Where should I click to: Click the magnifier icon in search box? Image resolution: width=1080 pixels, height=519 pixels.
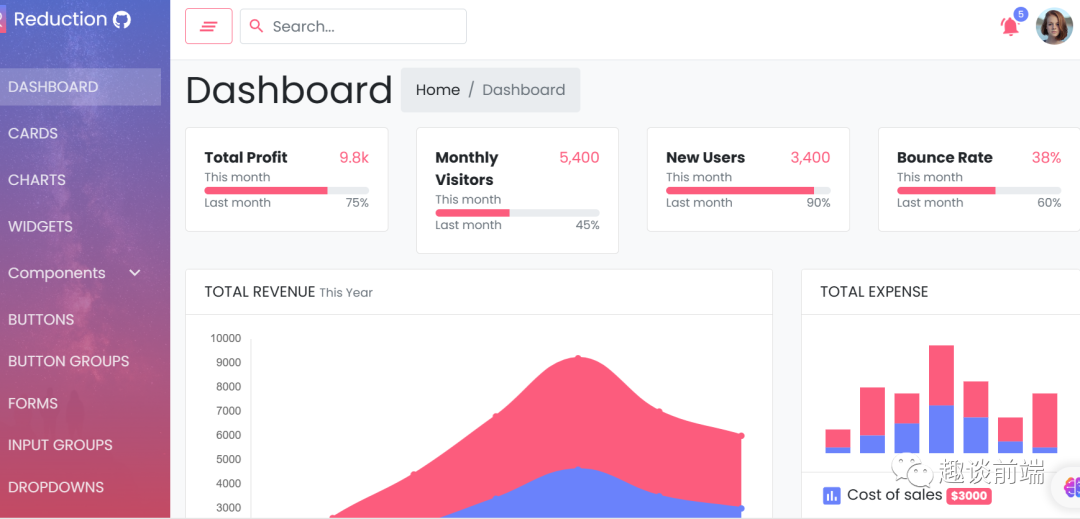pos(256,26)
